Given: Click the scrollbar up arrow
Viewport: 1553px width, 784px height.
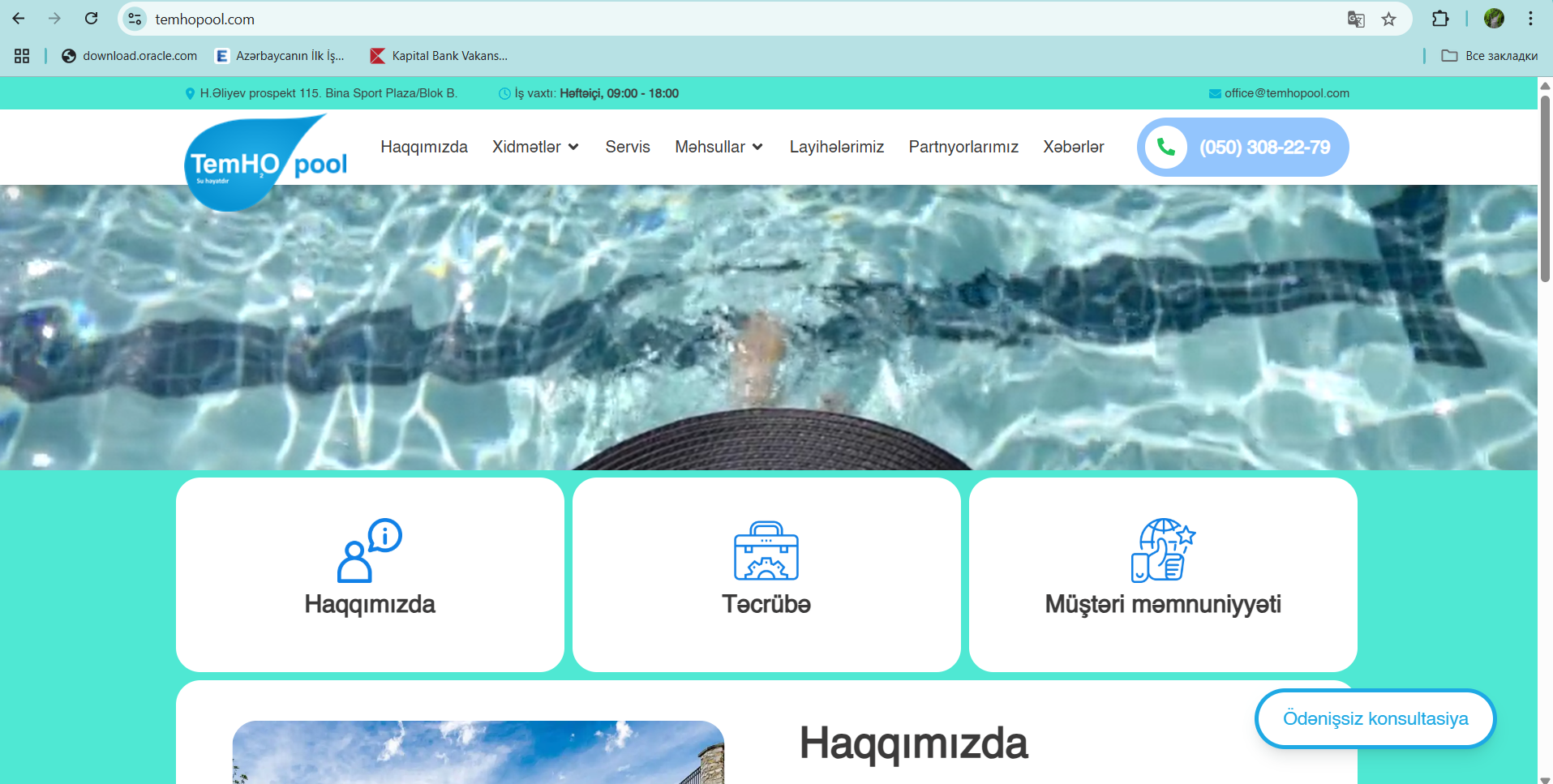Looking at the screenshot, I should (1545, 85).
